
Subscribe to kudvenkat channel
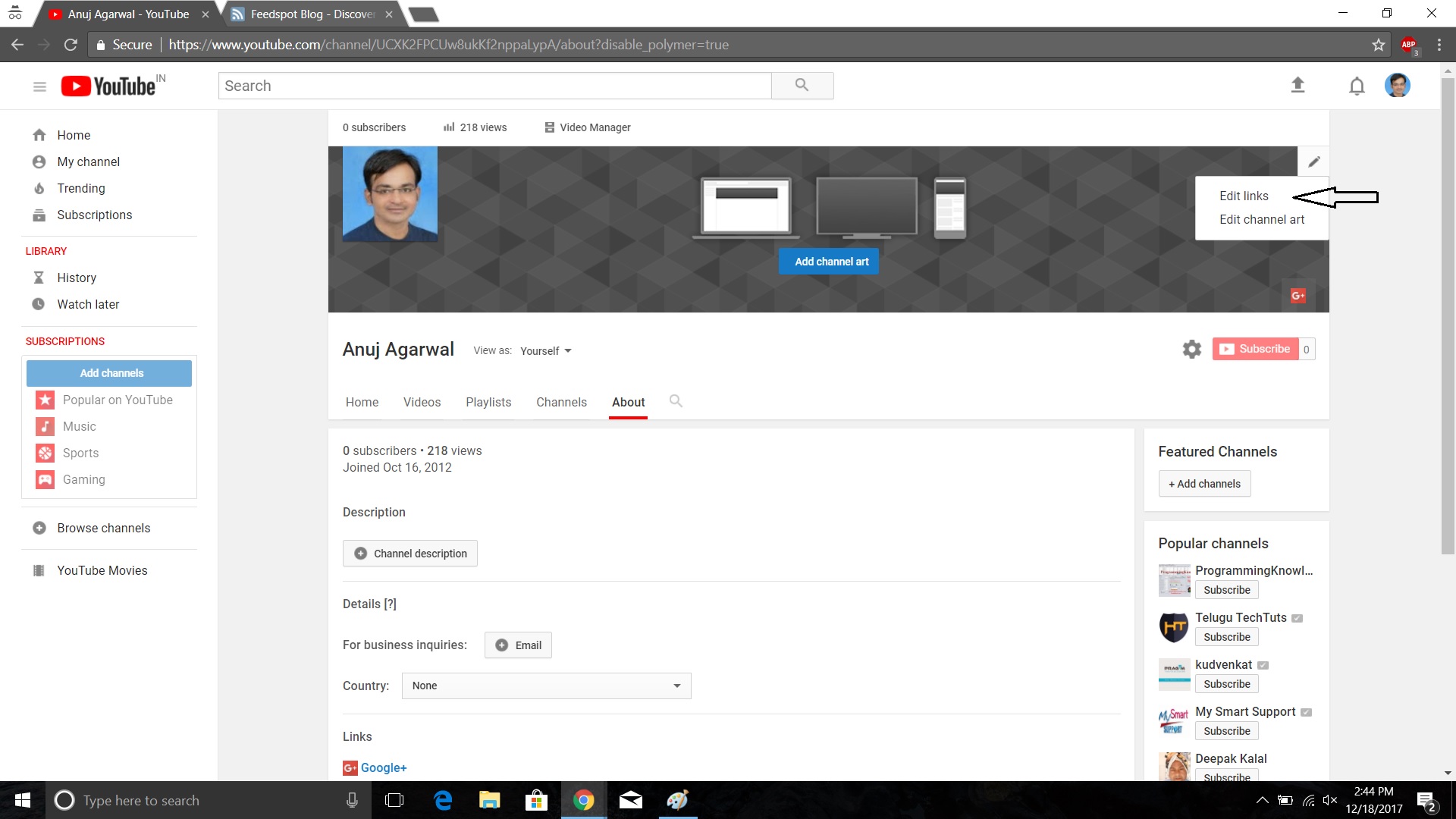[1226, 684]
